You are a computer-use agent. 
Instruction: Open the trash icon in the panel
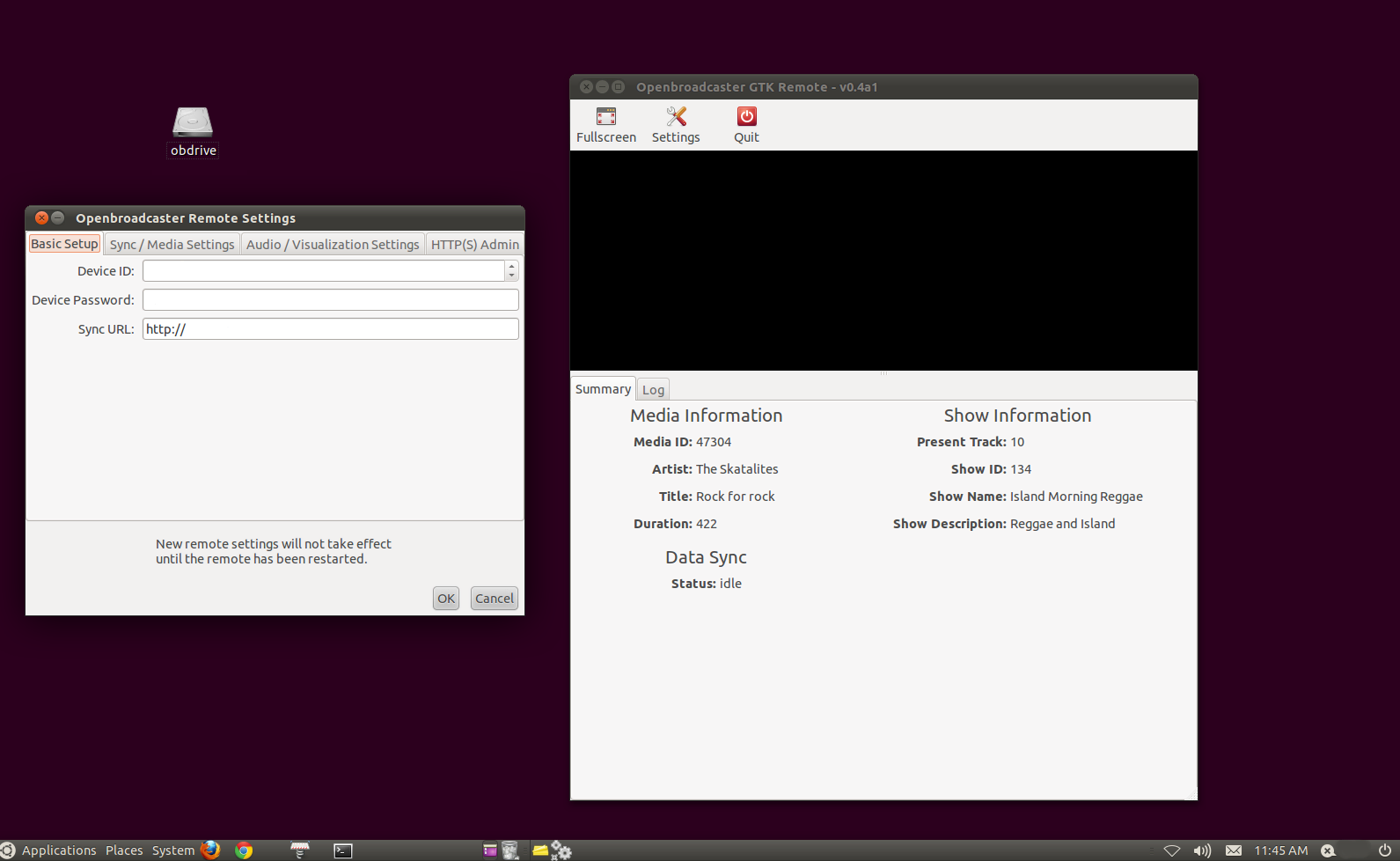[x=510, y=850]
